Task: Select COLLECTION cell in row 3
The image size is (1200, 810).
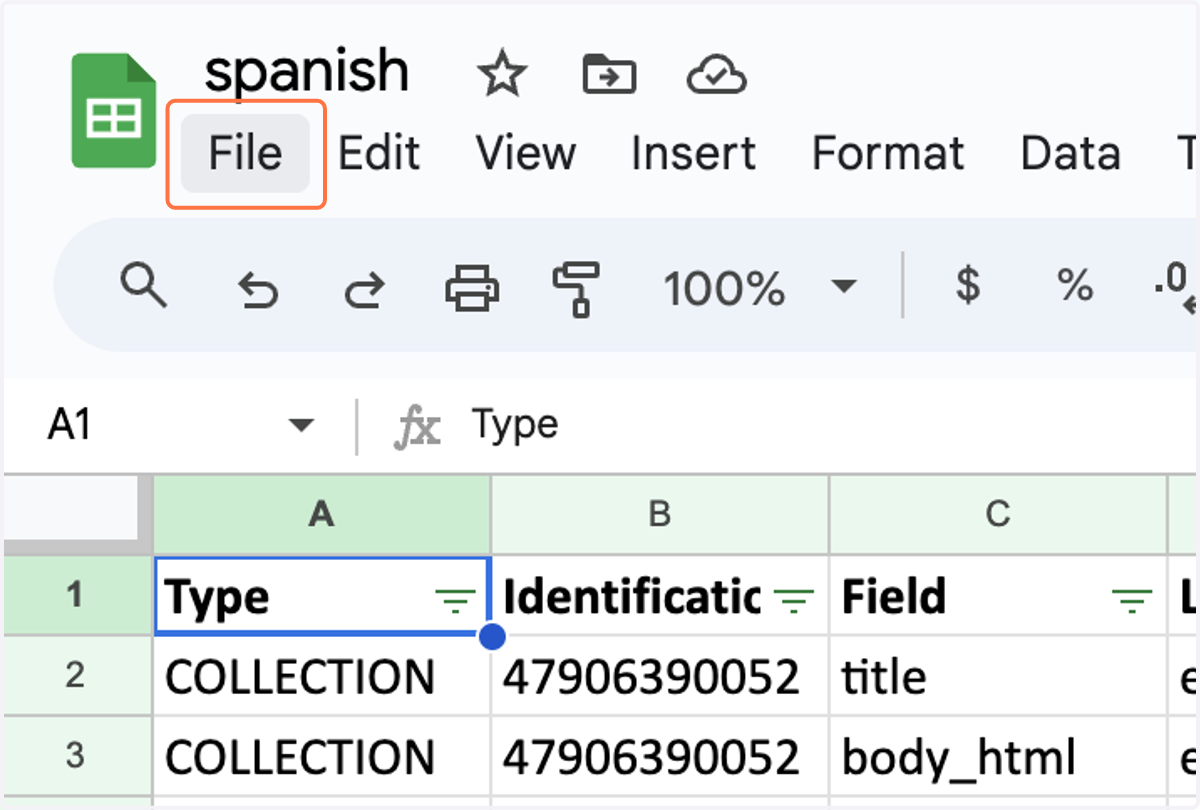Action: coord(321,757)
